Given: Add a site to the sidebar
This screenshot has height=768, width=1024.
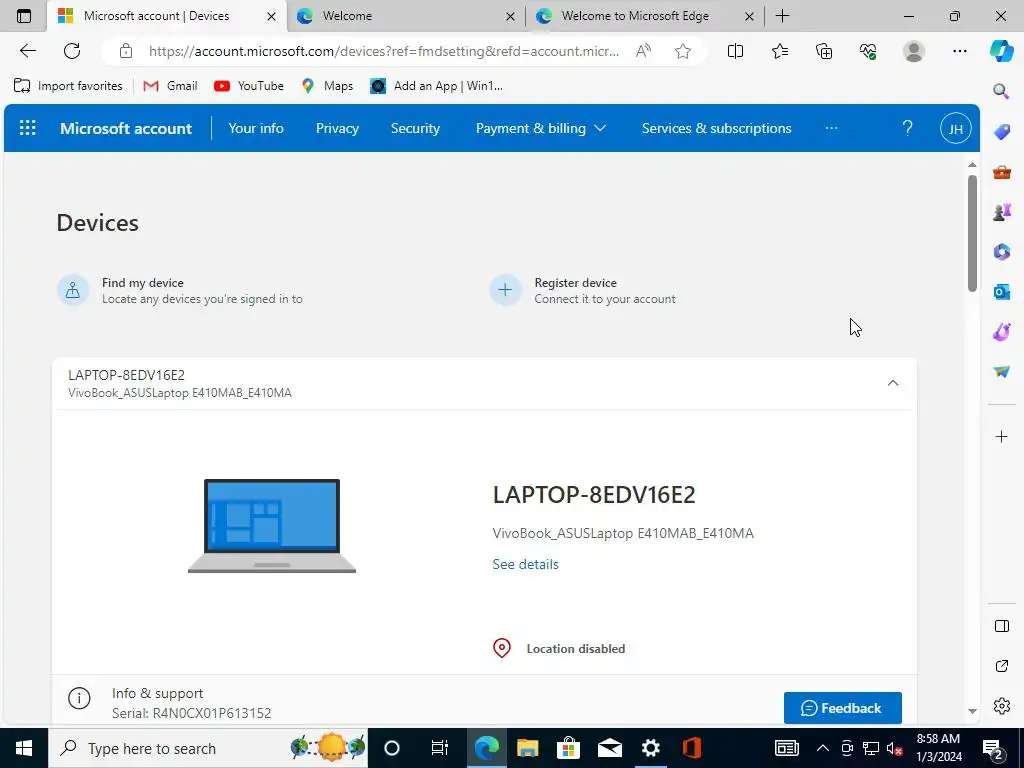Looking at the screenshot, I should click(1001, 436).
